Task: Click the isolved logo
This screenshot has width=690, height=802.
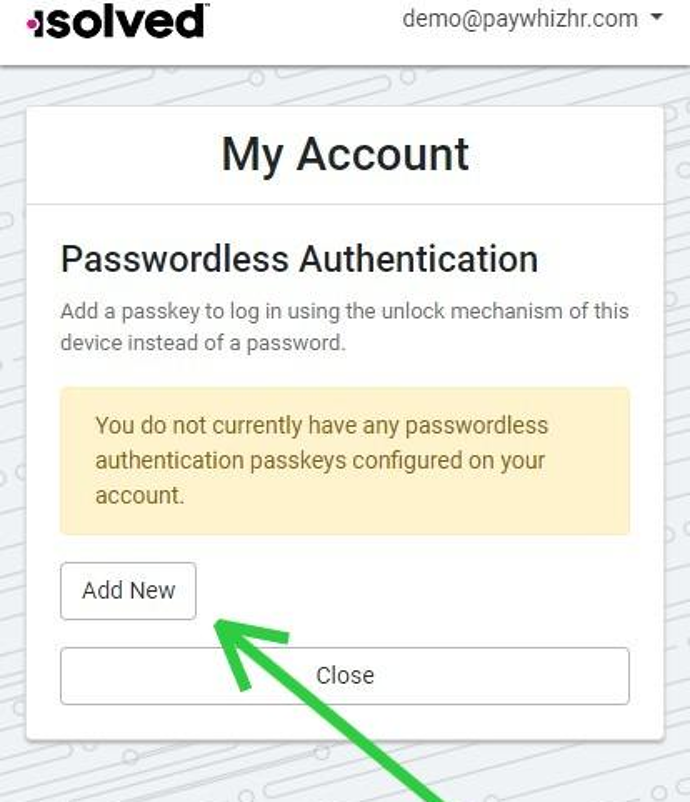Action: 117,21
